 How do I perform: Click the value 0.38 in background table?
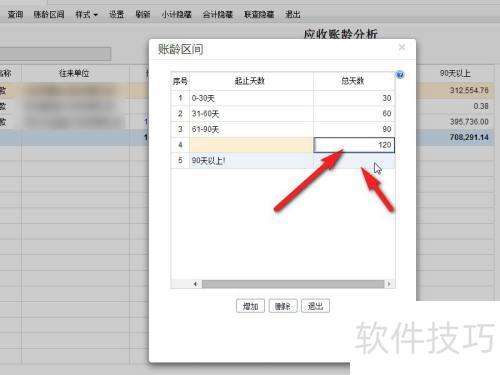tap(481, 106)
